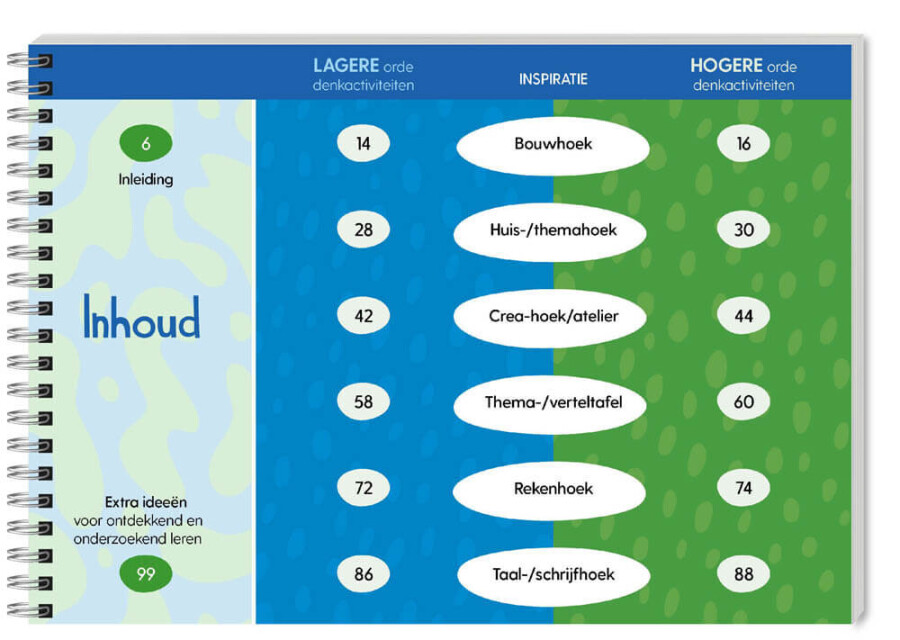
Task: Select the INSPIRATIE column header
Action: [552, 78]
